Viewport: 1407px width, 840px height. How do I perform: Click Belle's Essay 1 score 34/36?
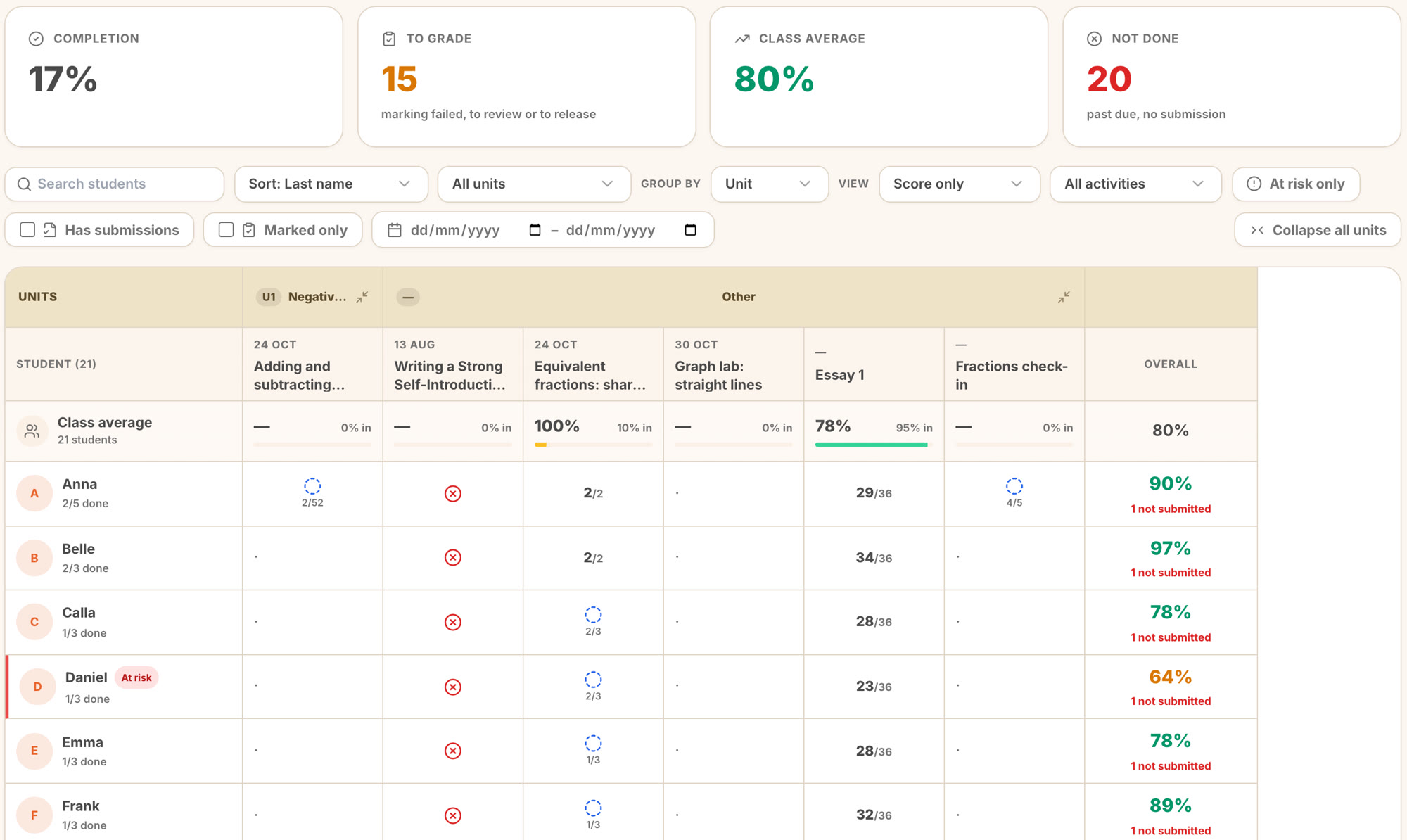pyautogui.click(x=874, y=558)
